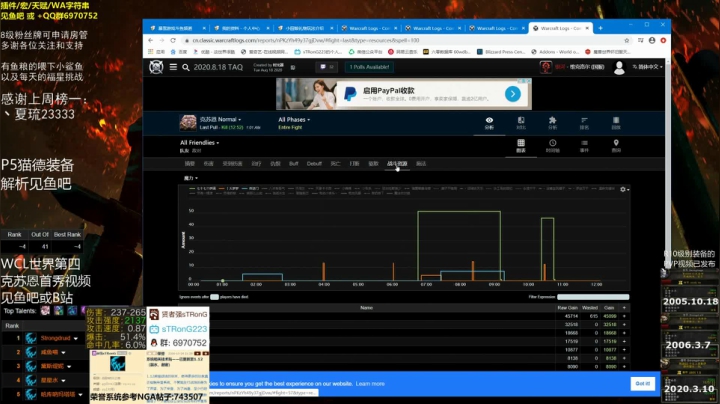
Task: Expand the row with Raw Gain 32518
Action: (624, 325)
